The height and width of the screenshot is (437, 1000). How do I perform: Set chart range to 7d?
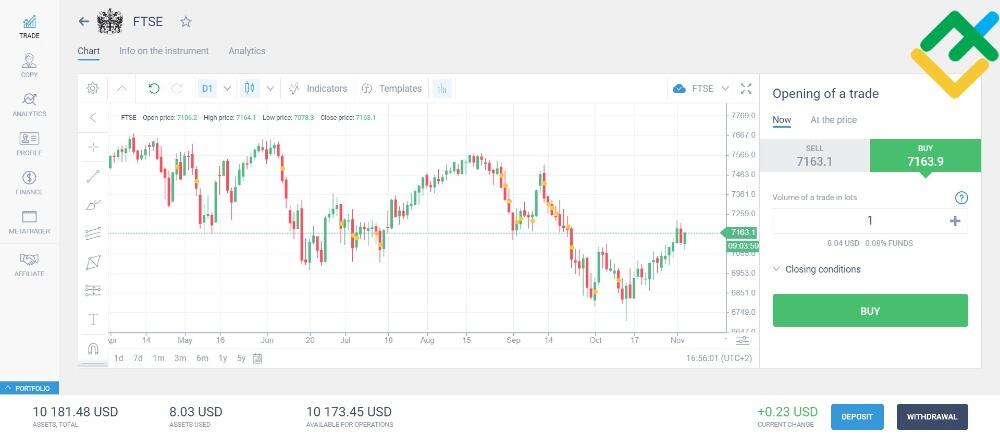pyautogui.click(x=138, y=359)
